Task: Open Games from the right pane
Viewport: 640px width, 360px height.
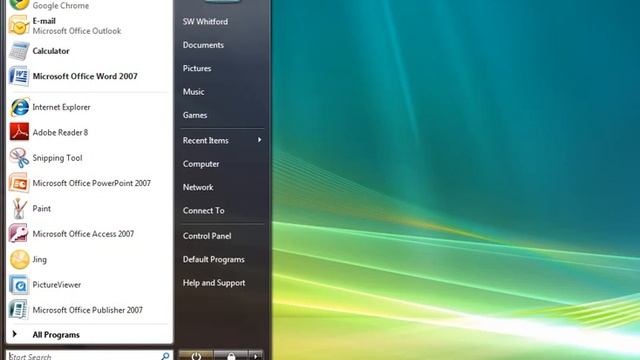Action: coord(195,115)
